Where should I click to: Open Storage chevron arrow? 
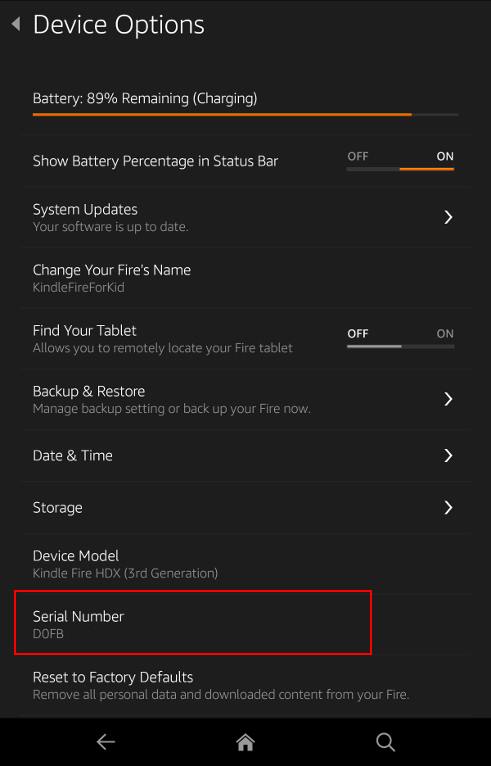[x=448, y=508]
